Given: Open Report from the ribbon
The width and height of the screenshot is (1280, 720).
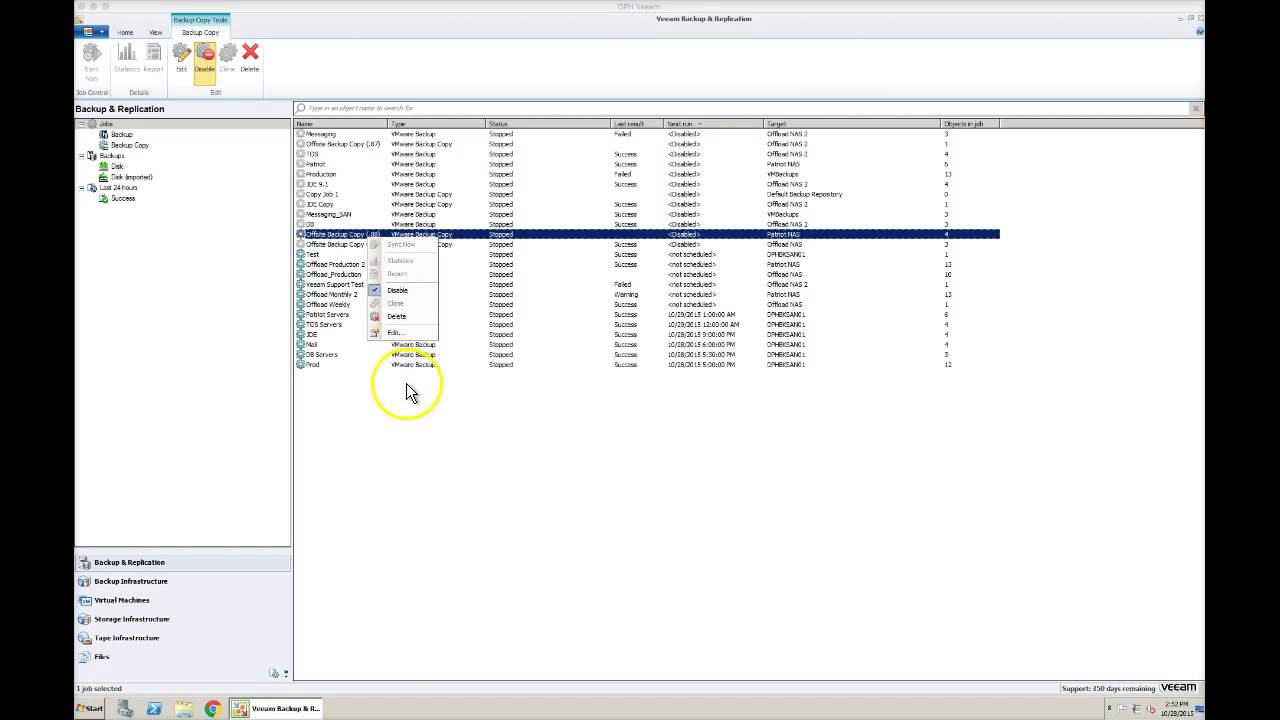Looking at the screenshot, I should click(x=153, y=58).
